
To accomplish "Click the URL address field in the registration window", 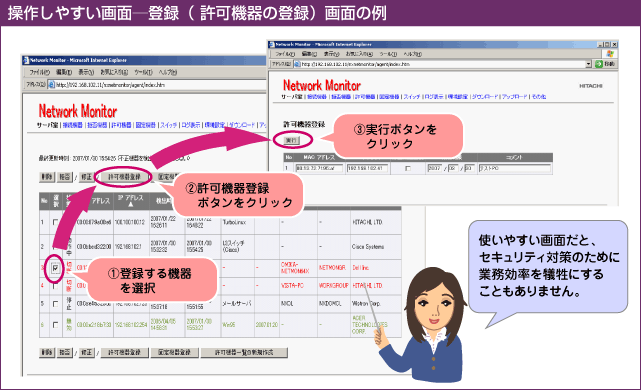I will pos(443,64).
